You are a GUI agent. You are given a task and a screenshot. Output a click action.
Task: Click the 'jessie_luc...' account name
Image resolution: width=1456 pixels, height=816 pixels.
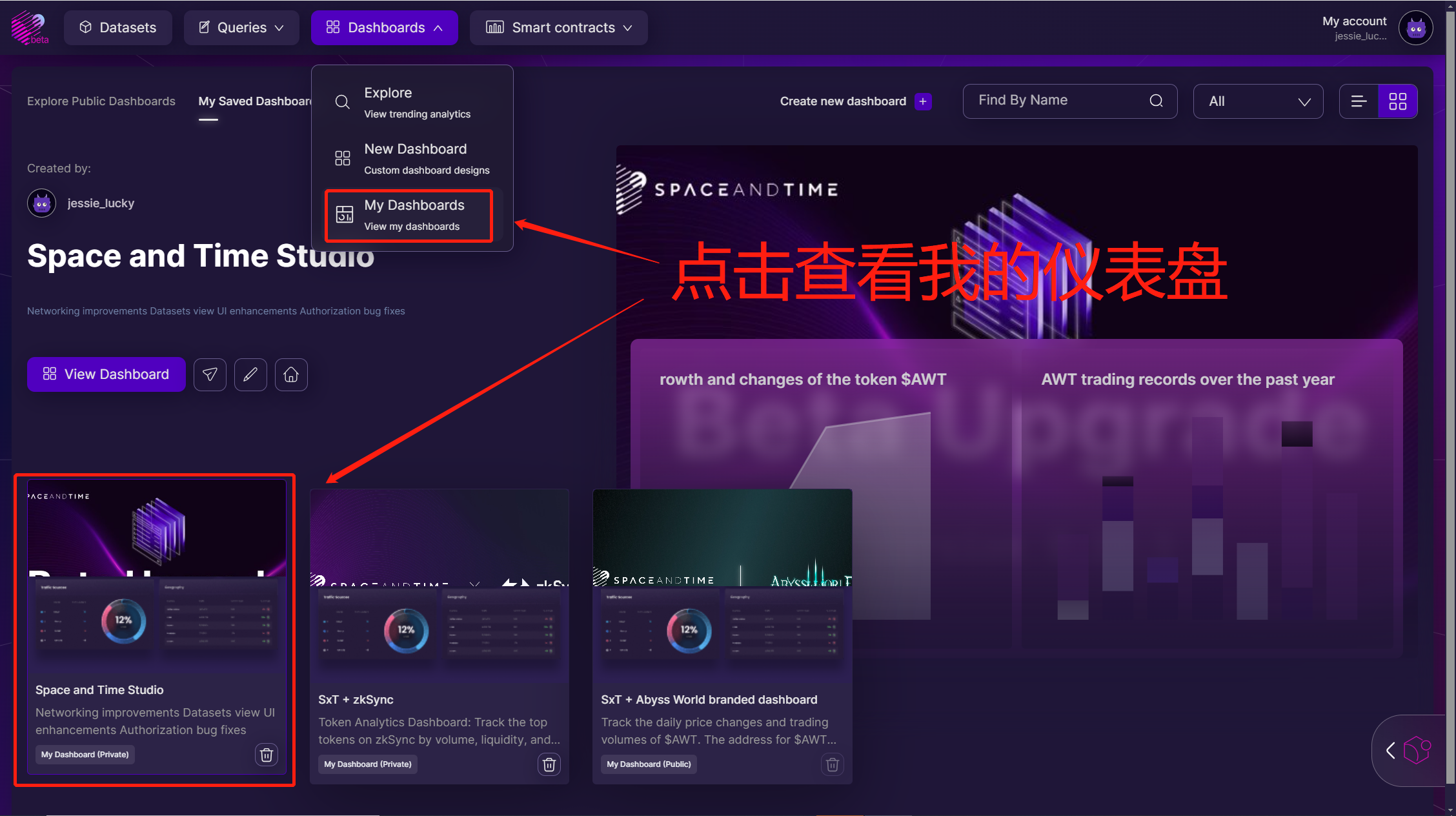coord(1360,36)
